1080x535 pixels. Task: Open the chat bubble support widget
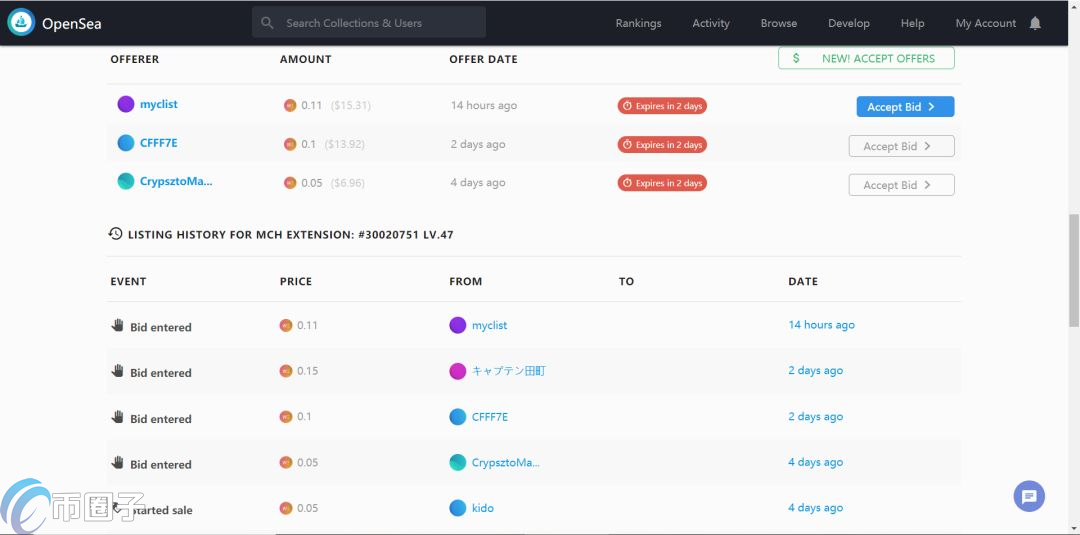1029,496
